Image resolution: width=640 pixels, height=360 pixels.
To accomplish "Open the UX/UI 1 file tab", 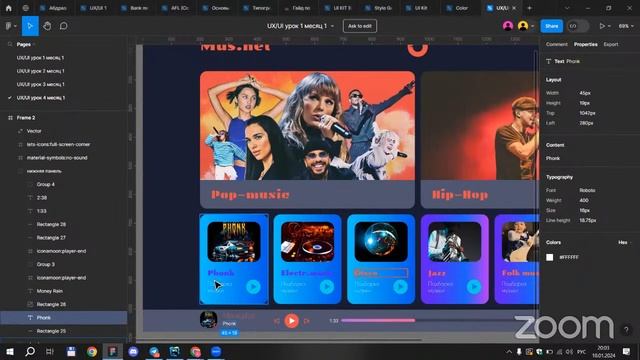I will pos(95,8).
